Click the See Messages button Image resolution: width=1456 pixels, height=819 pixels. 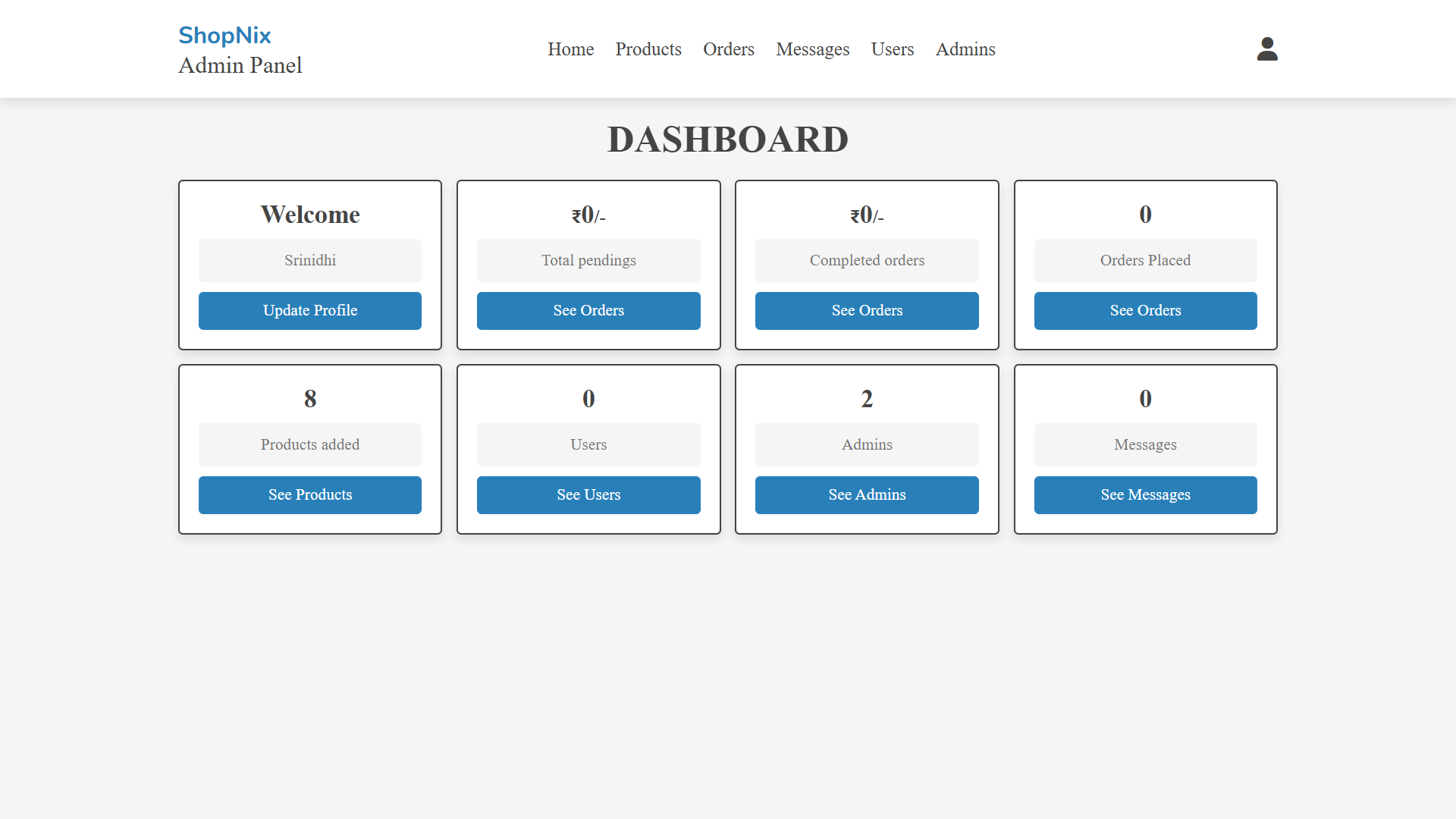click(x=1145, y=495)
